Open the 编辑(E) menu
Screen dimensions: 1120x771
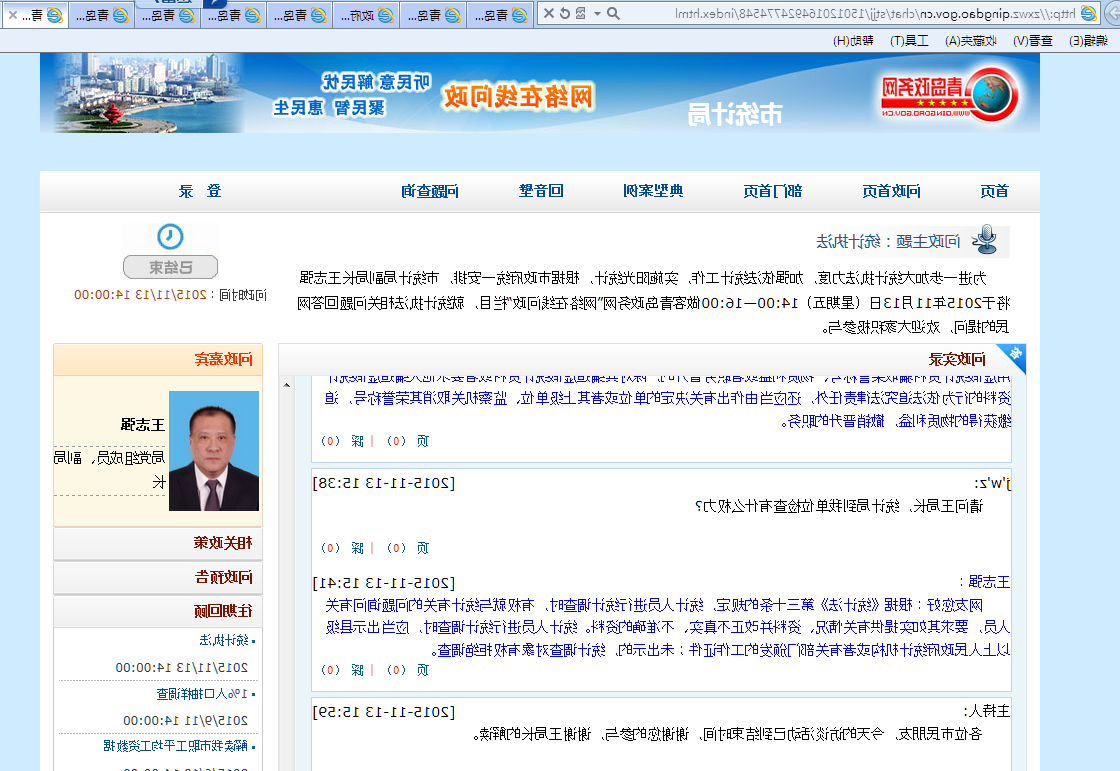tap(1089, 41)
